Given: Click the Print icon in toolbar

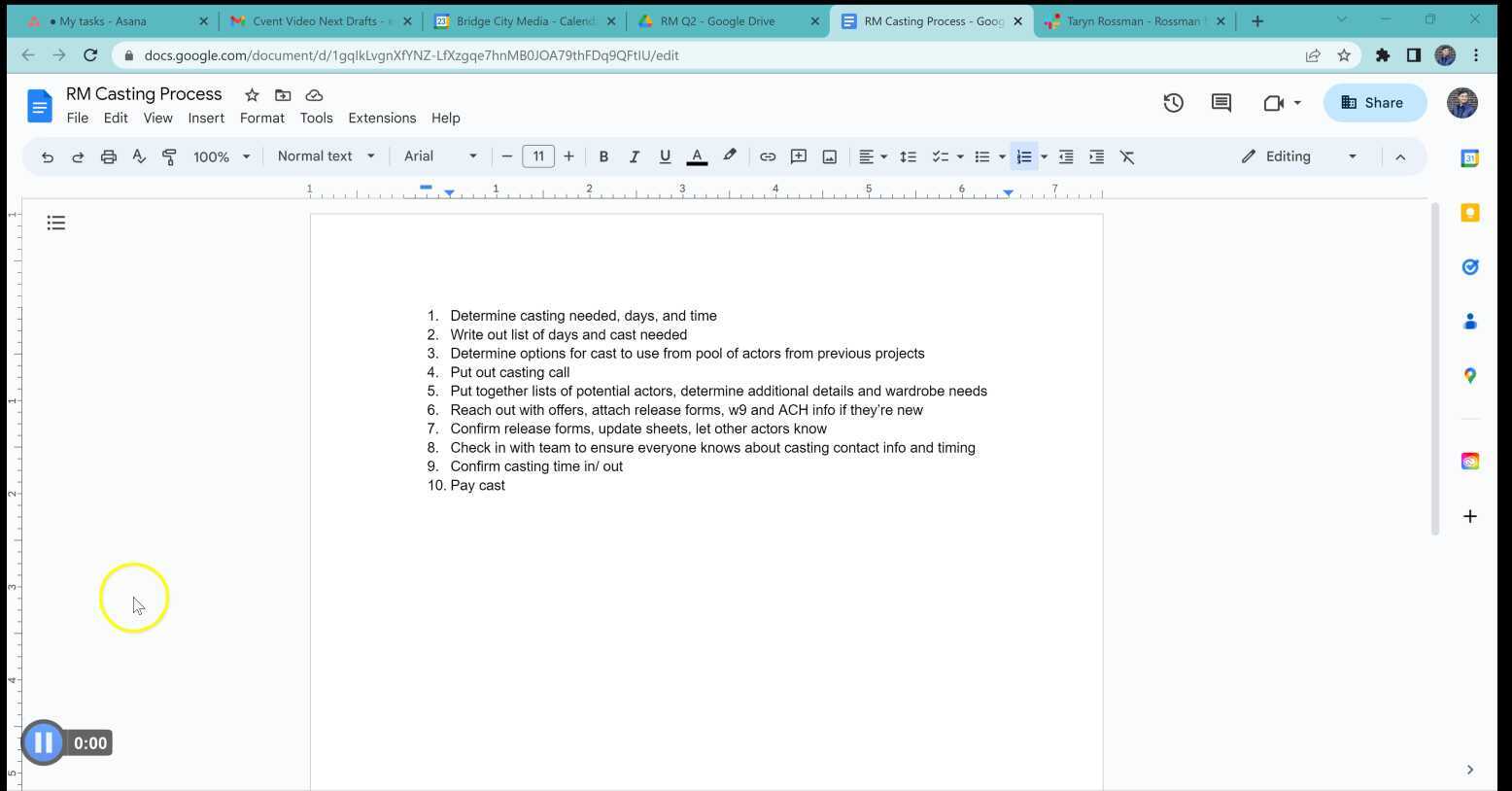Looking at the screenshot, I should (108, 156).
